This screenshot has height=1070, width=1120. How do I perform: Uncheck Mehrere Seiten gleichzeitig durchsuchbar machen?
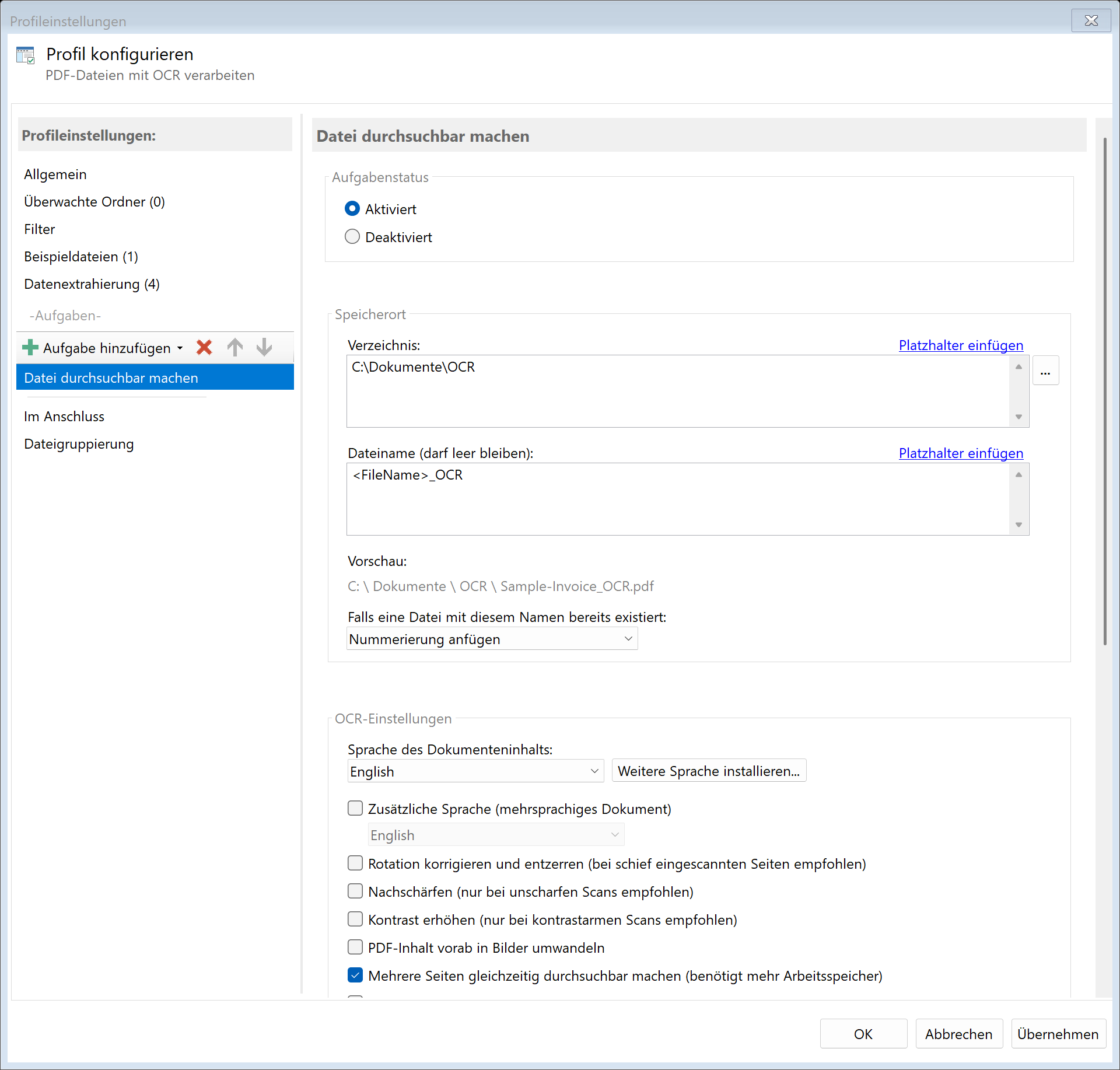point(355,975)
